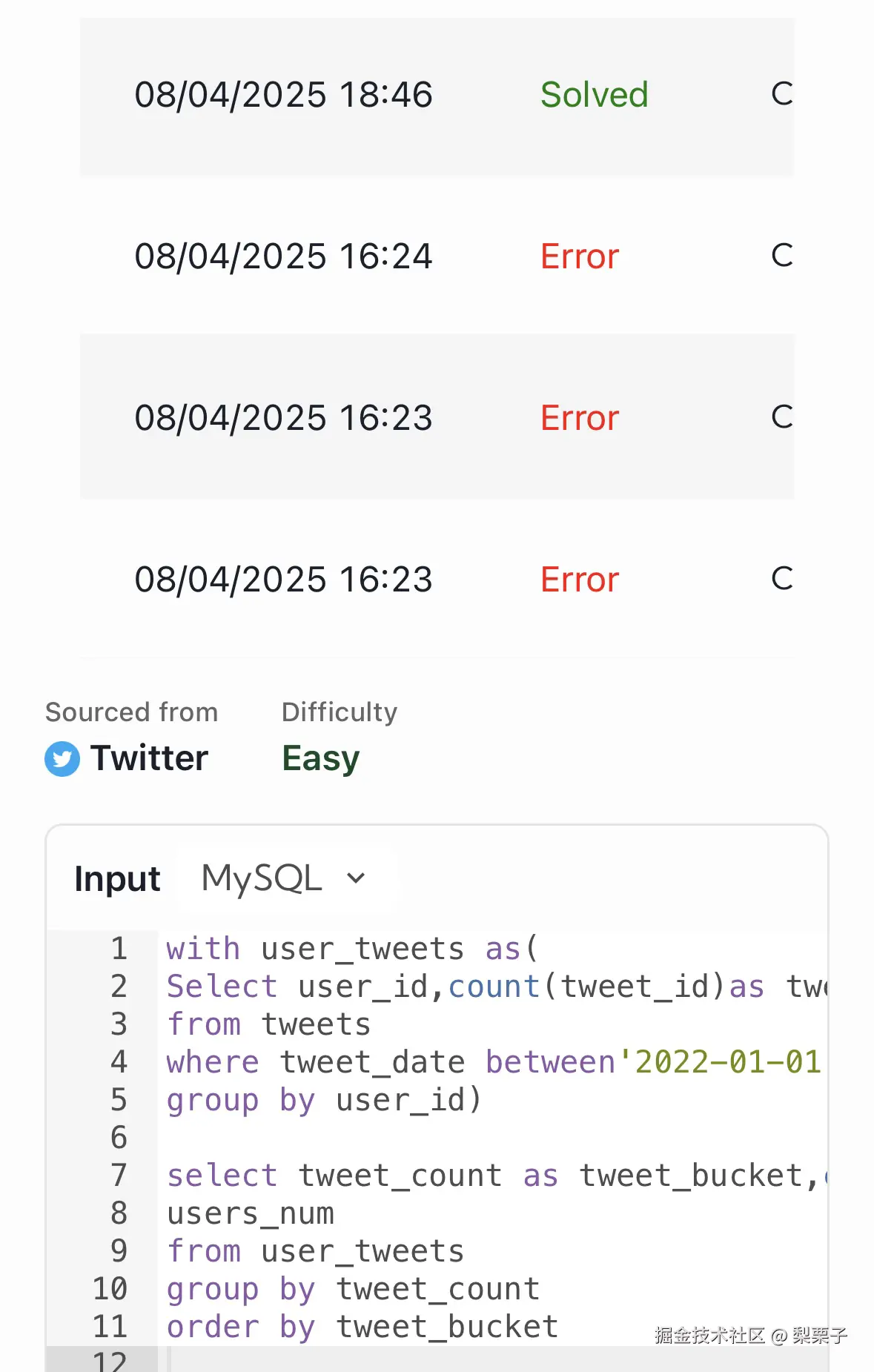Expand the MySQL dropdown chevron arrow

click(356, 879)
